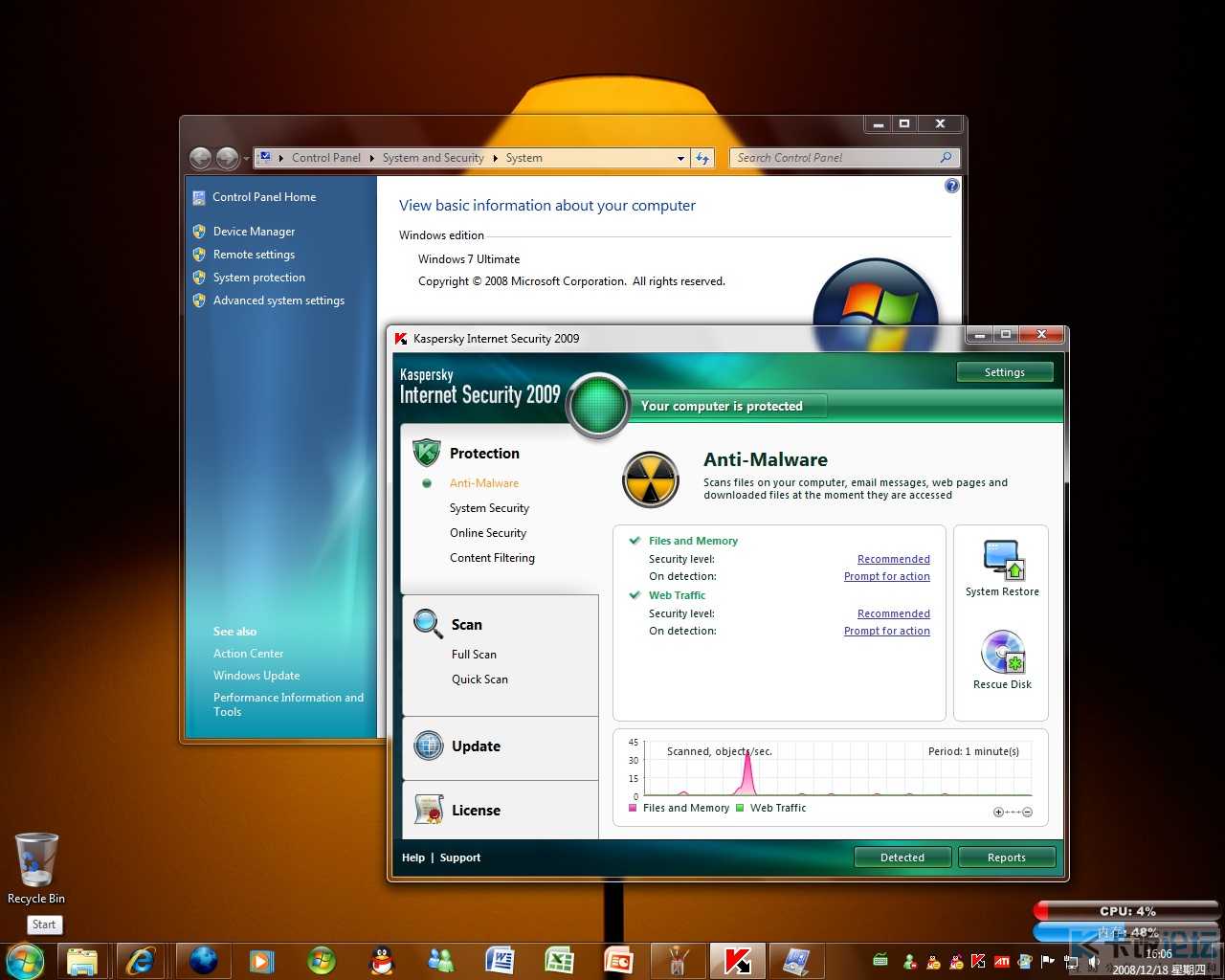Screen dimensions: 1225x980
Task: Change Web Traffic security level Recommended
Action: click(x=894, y=613)
